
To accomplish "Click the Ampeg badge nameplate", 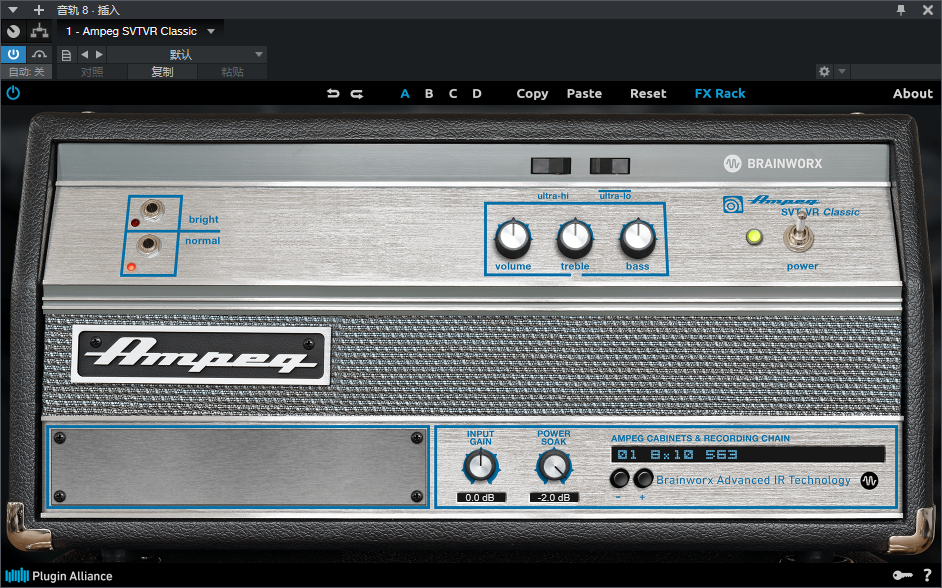I will click(201, 355).
